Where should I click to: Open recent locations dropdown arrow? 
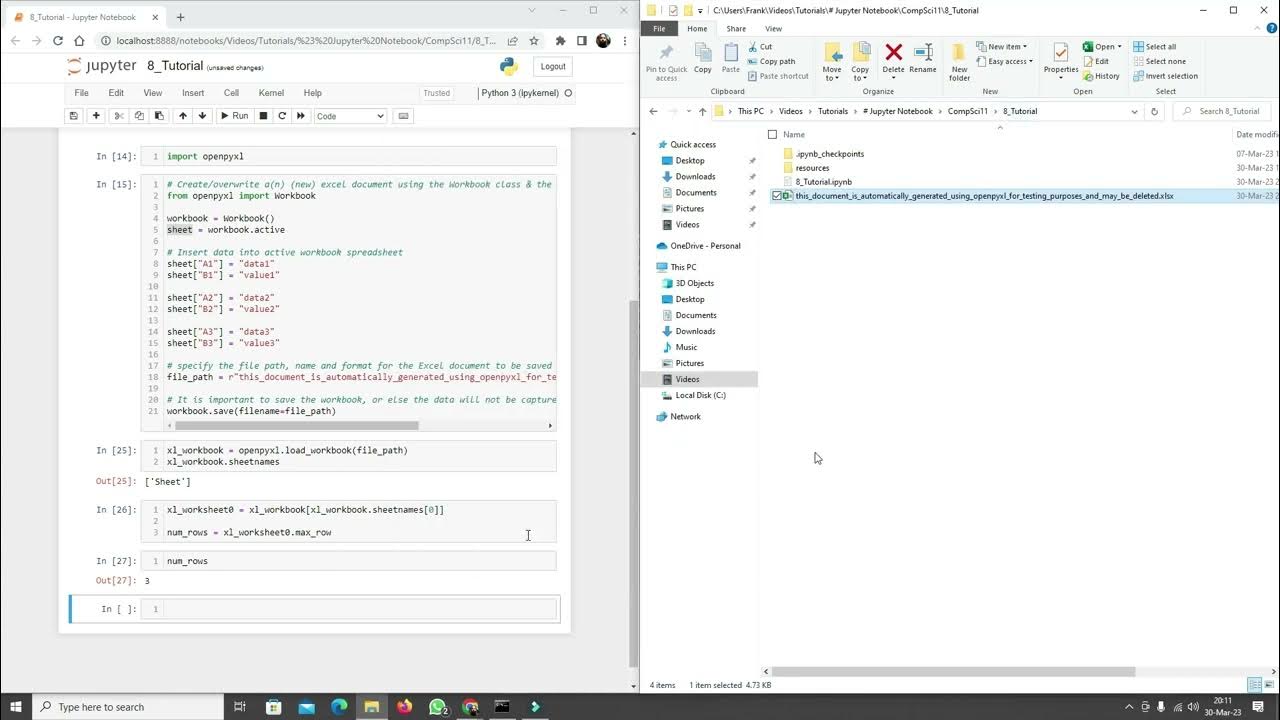click(x=688, y=111)
